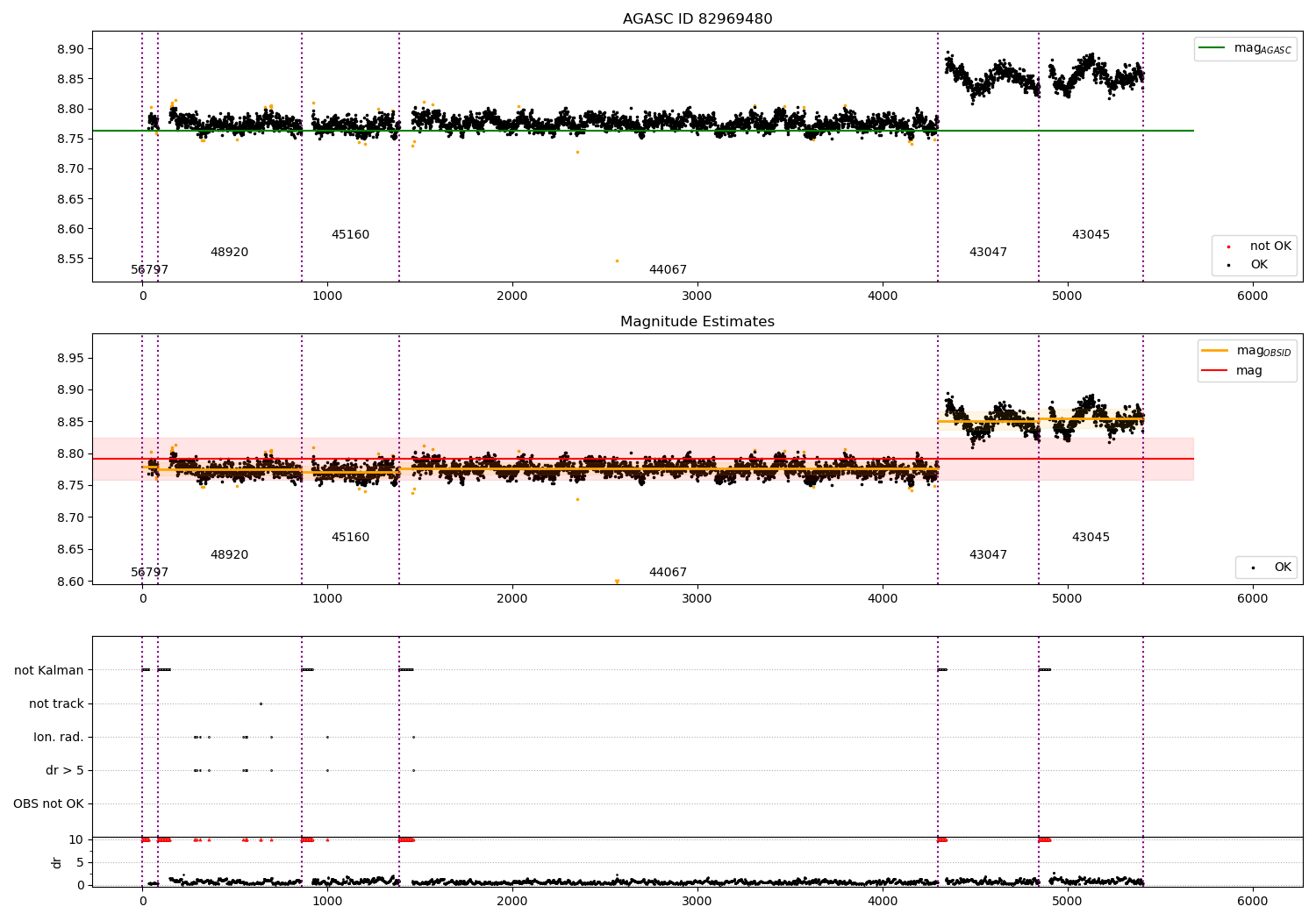Image resolution: width=1316 pixels, height=921 pixels.
Task: Click the 'dr' y-axis label
Action: [56, 862]
